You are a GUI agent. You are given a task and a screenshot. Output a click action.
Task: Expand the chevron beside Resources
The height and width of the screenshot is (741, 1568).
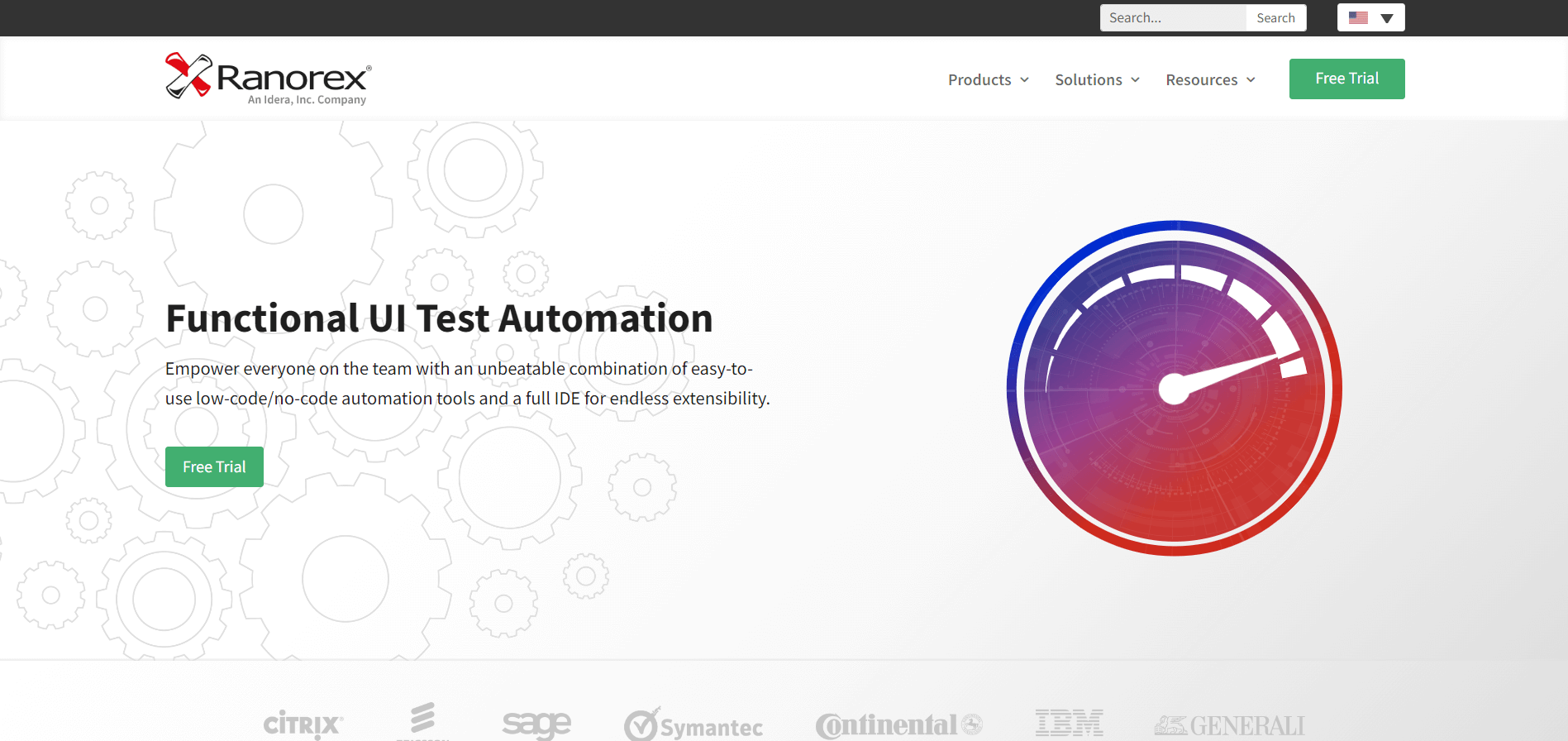pos(1251,79)
